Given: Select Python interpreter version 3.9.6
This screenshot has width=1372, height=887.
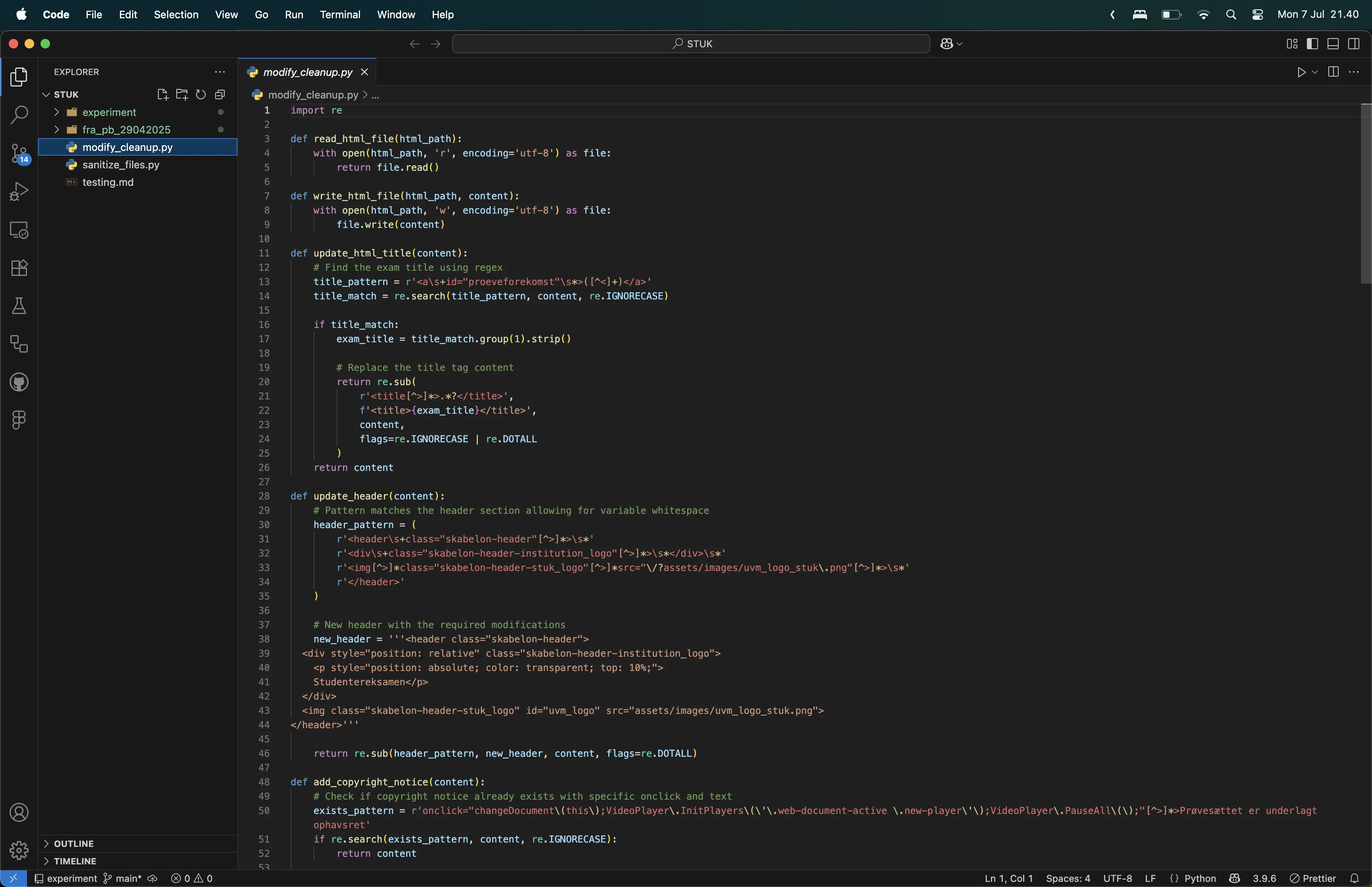Looking at the screenshot, I should pyautogui.click(x=1264, y=878).
